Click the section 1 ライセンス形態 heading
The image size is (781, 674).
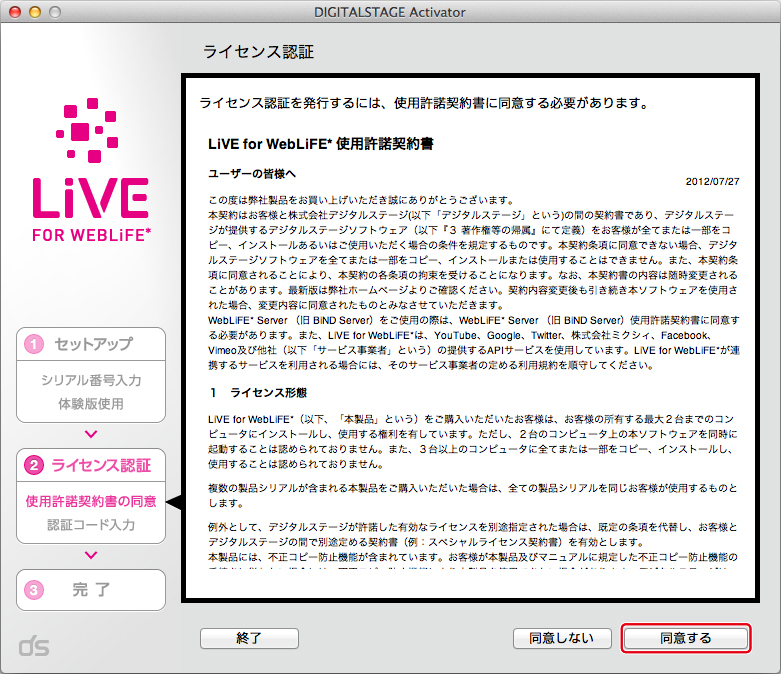(258, 393)
